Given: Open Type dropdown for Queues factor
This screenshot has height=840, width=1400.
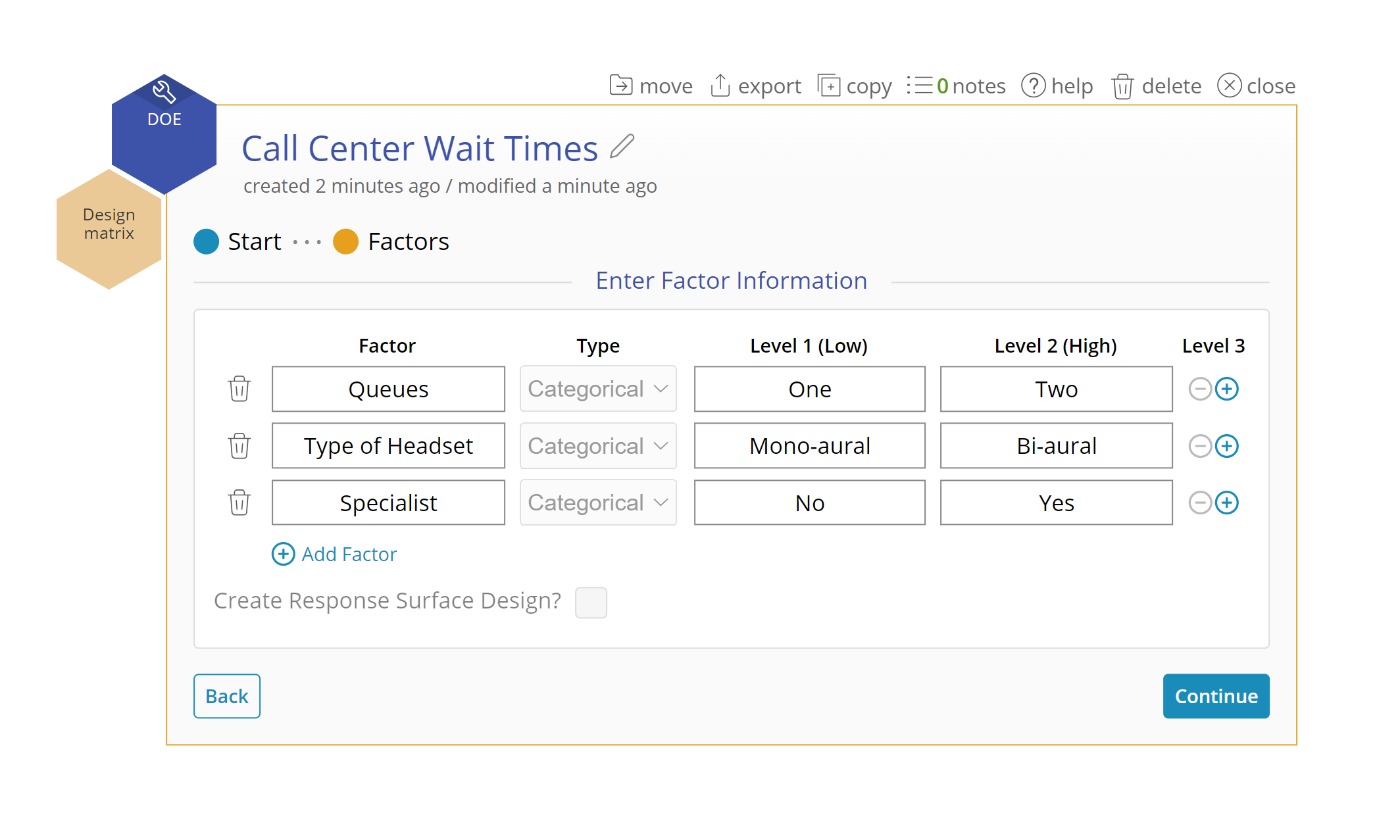Looking at the screenshot, I should (x=597, y=389).
